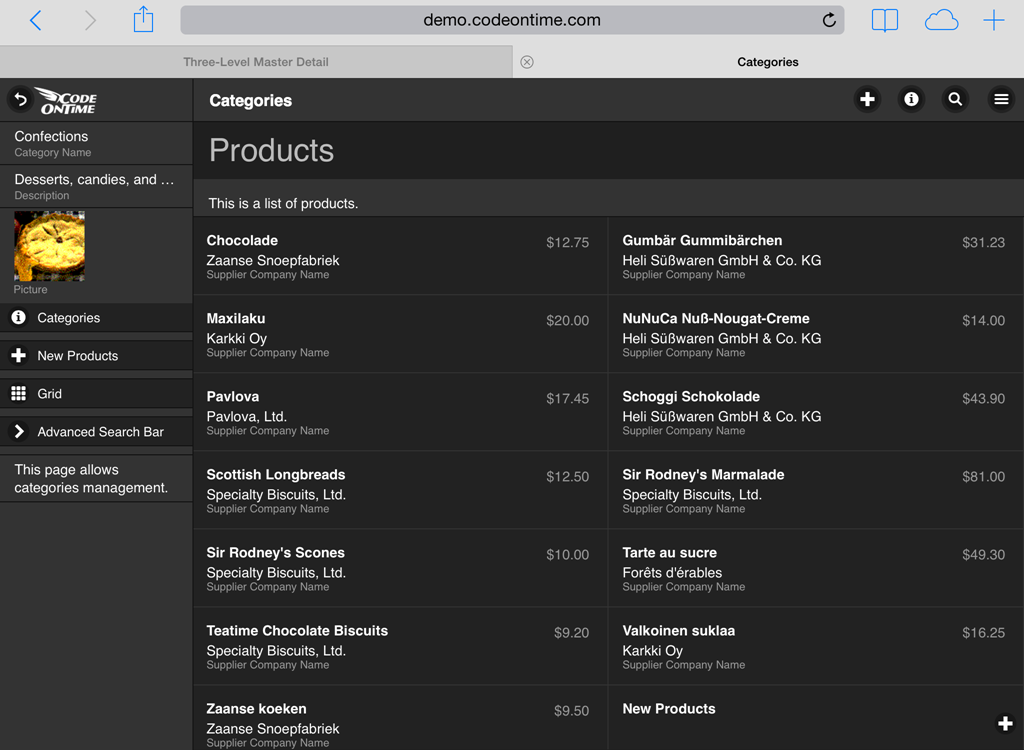Click the Confections category picture thumbnail

point(49,246)
